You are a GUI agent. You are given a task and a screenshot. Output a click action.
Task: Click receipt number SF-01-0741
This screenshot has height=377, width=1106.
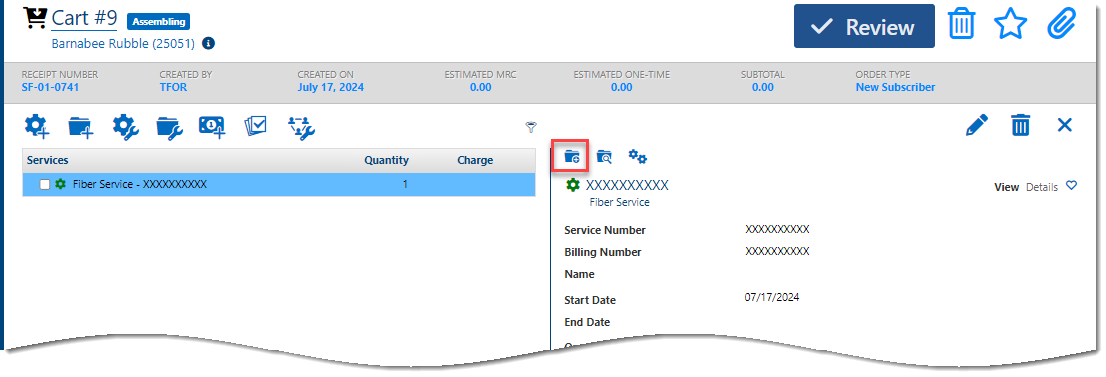pos(50,88)
